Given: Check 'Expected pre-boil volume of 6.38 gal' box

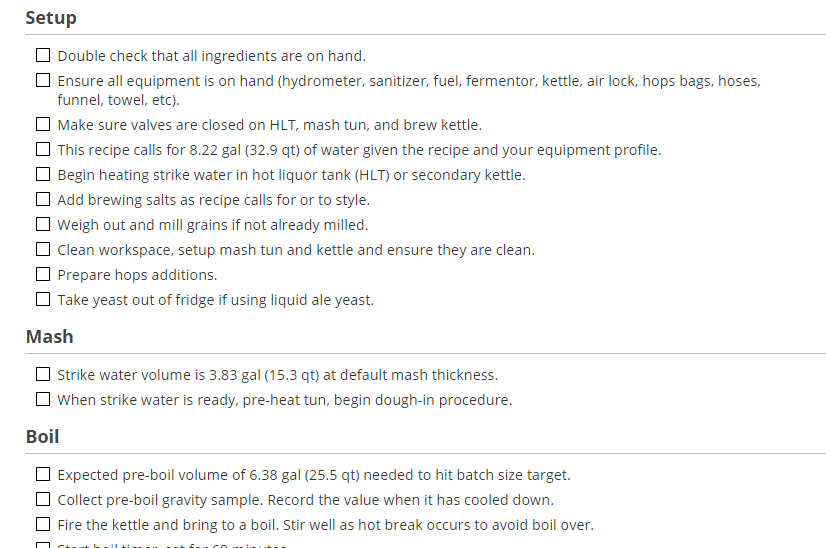Looking at the screenshot, I should click(x=43, y=475).
